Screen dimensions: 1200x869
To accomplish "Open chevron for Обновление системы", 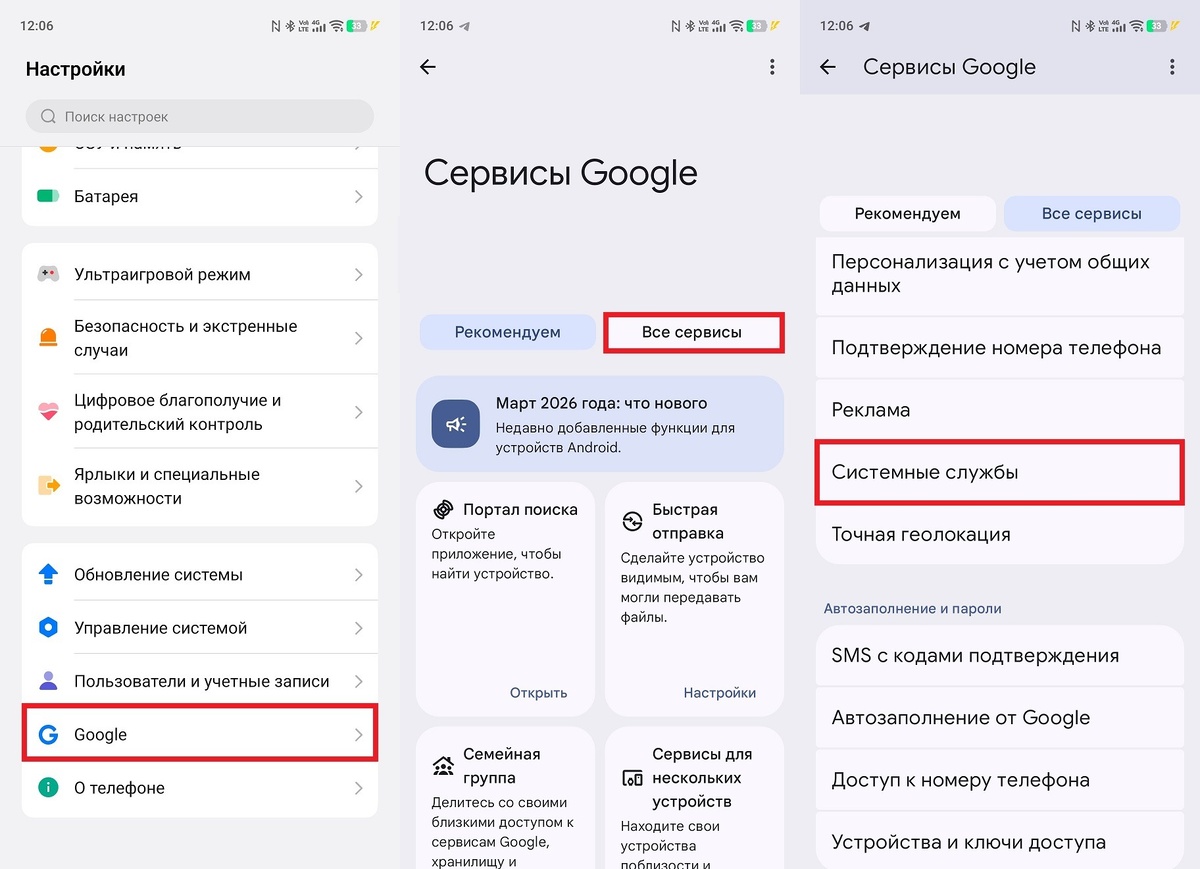I will coord(358,575).
